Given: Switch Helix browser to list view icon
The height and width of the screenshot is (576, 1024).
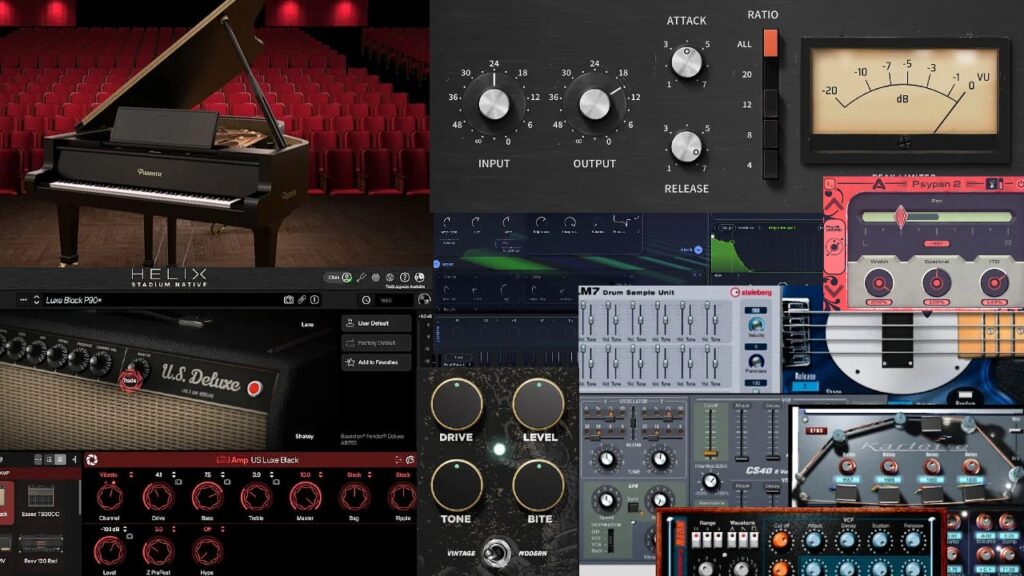Looking at the screenshot, I should pyautogui.click(x=49, y=460).
